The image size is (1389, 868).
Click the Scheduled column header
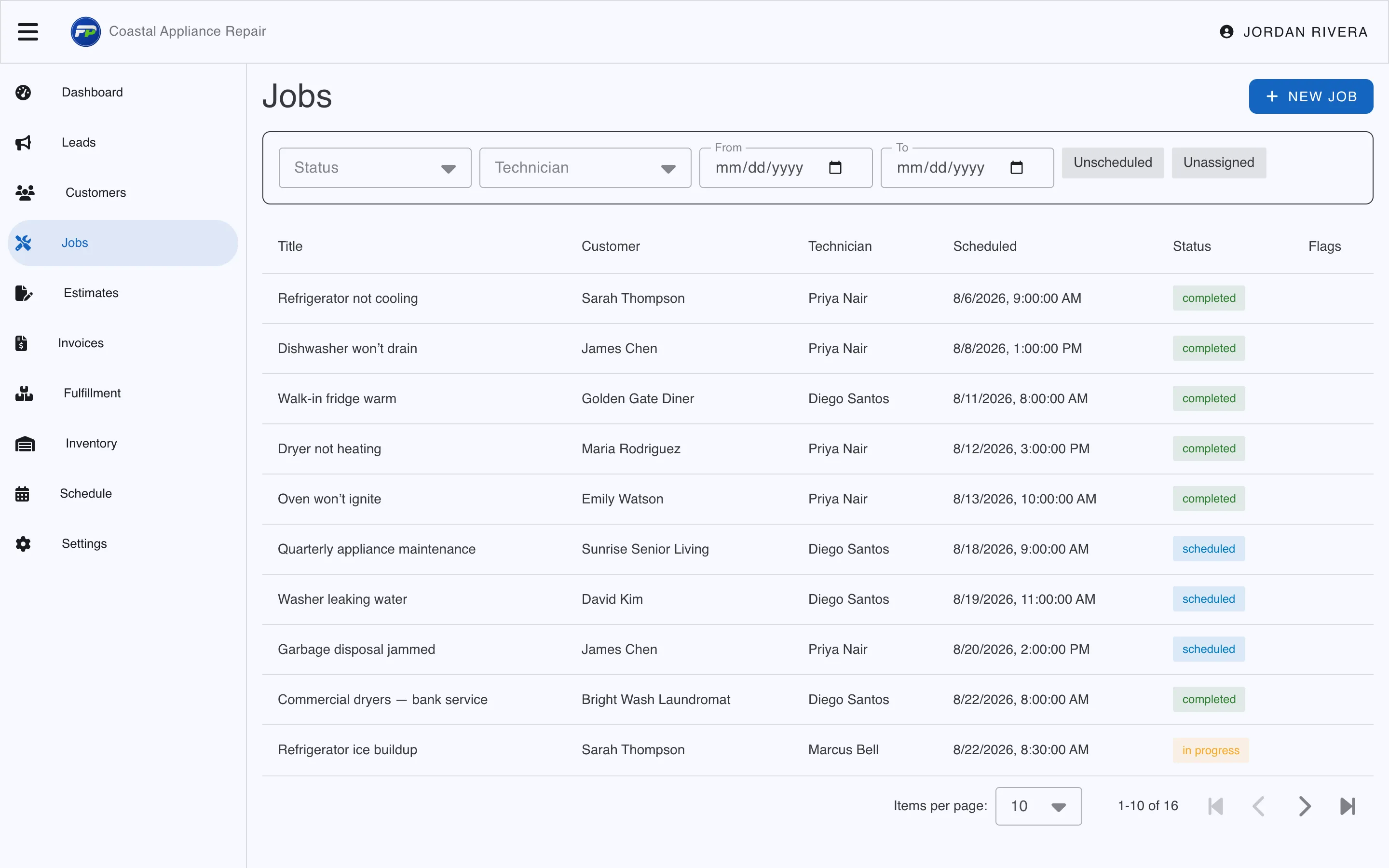(985, 246)
